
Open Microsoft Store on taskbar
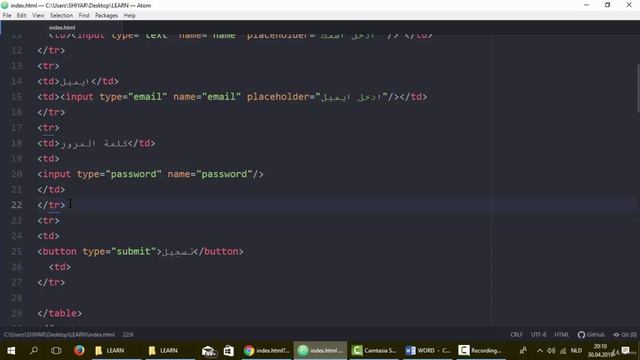229,351
